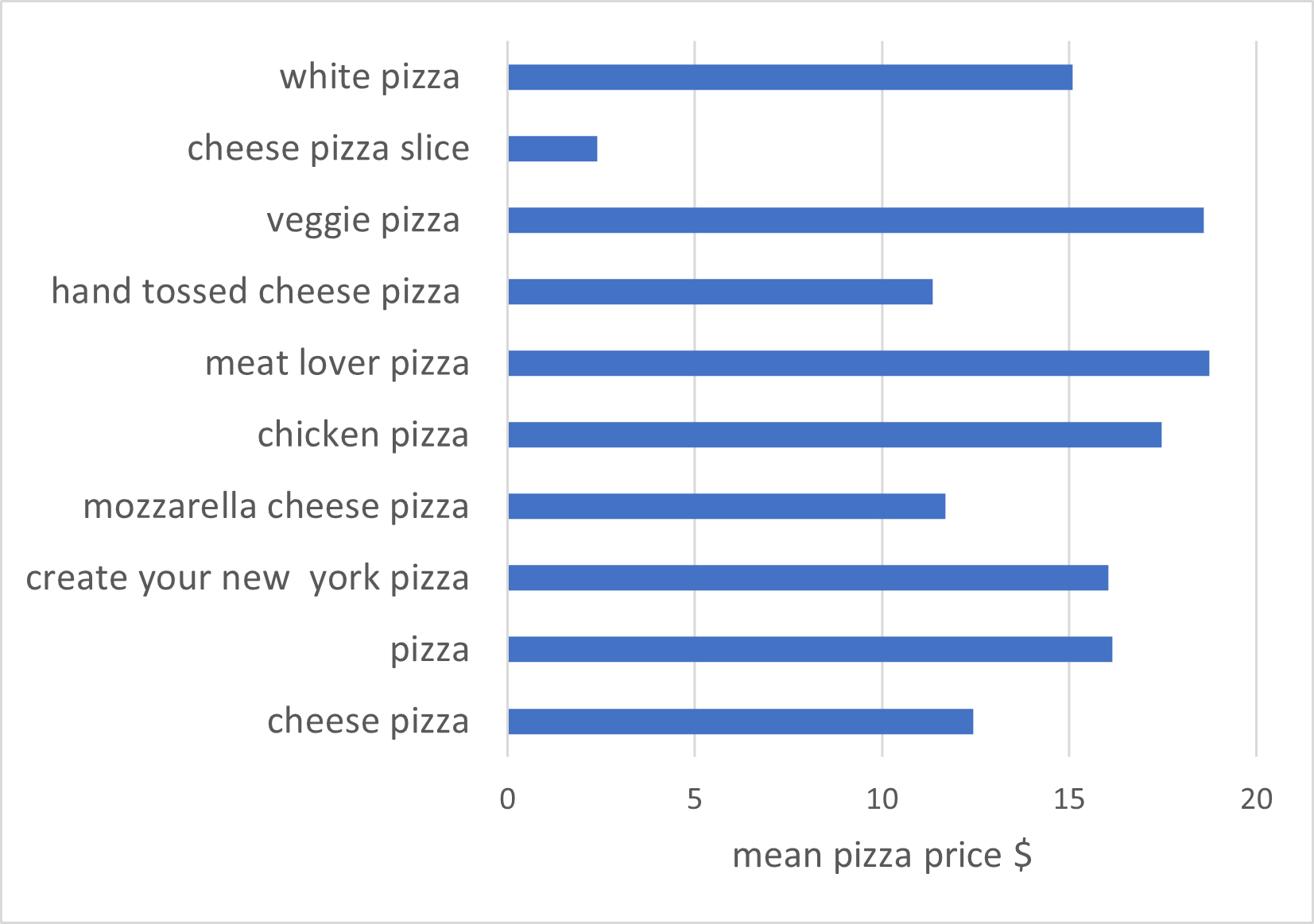Click the hand tossed cheese pizza bar
This screenshot has height=924, width=1314.
[720, 292]
